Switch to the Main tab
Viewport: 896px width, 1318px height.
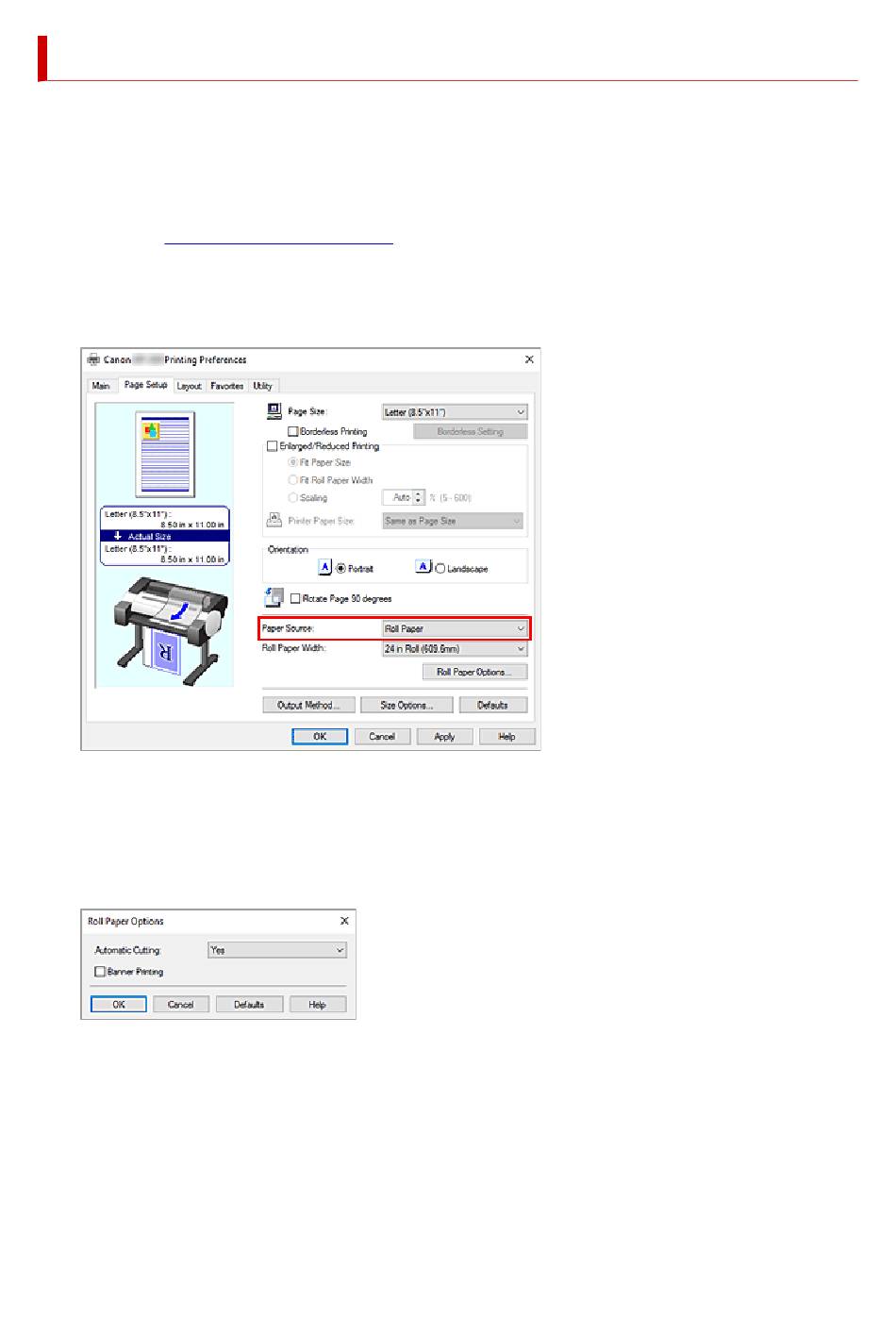101,386
